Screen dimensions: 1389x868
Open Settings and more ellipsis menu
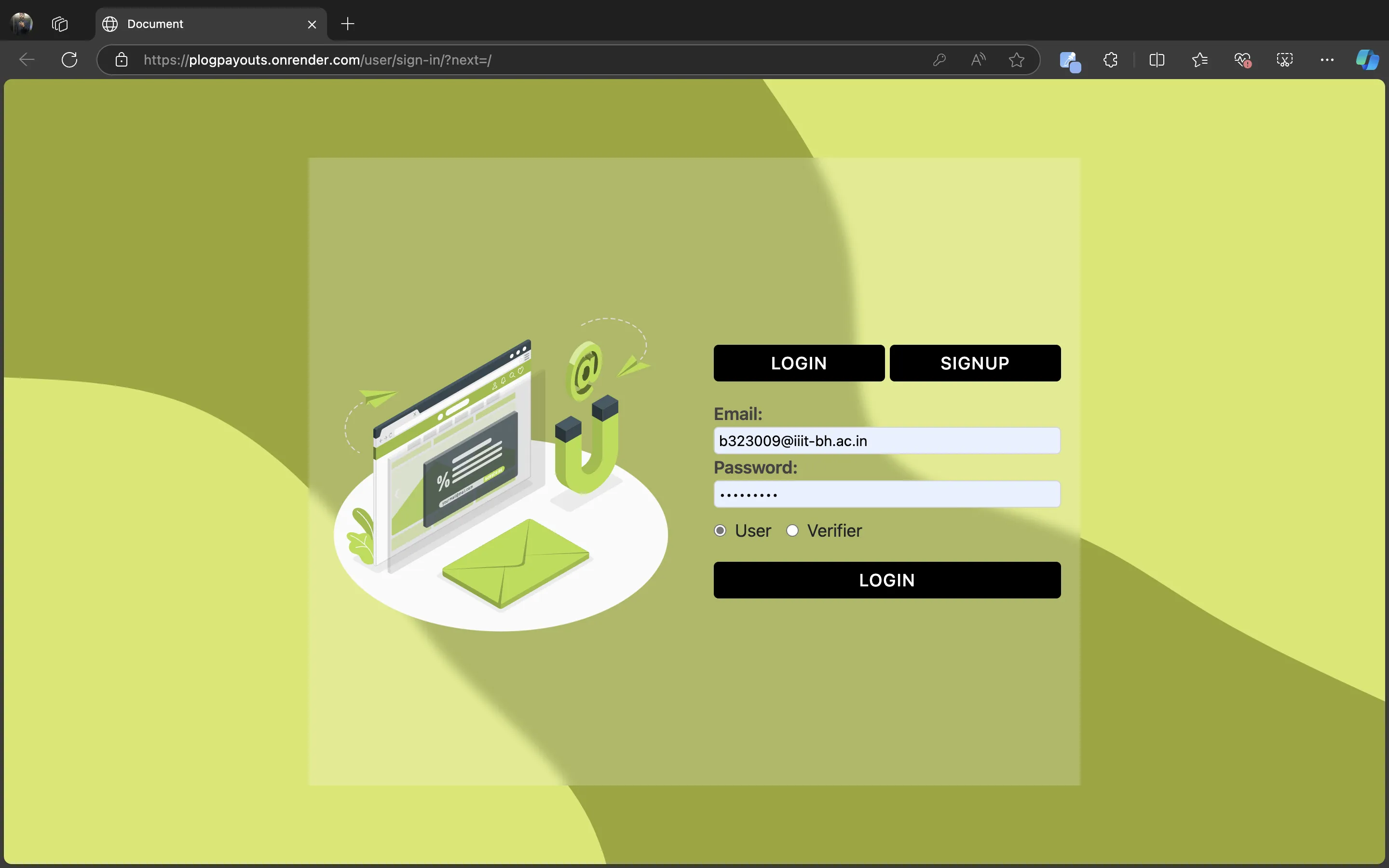tap(1327, 60)
